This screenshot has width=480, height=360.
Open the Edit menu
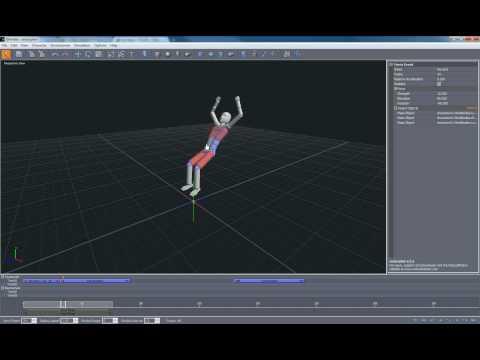pyautogui.click(x=14, y=45)
